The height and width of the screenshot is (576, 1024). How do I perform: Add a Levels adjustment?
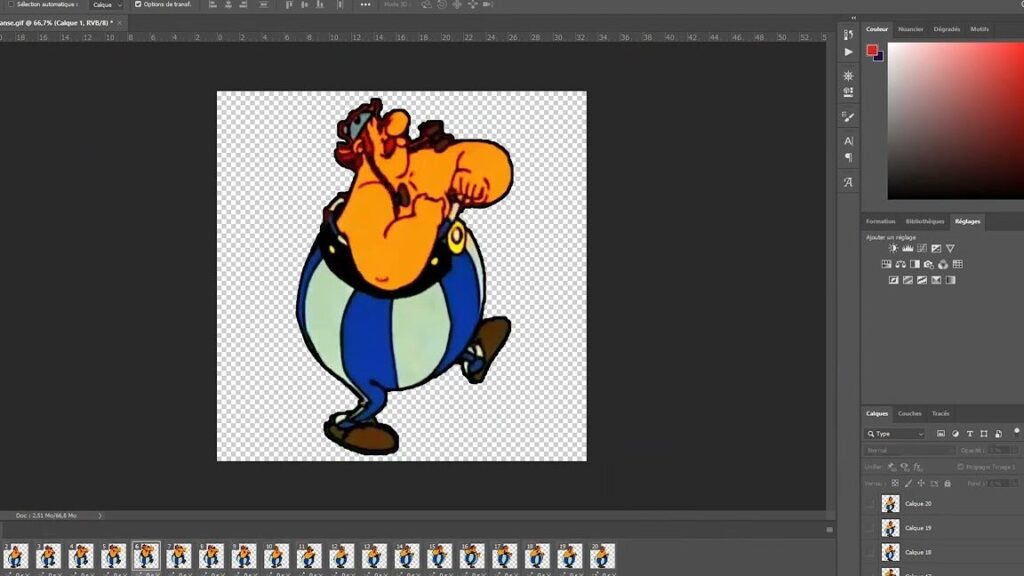pyautogui.click(x=908, y=248)
